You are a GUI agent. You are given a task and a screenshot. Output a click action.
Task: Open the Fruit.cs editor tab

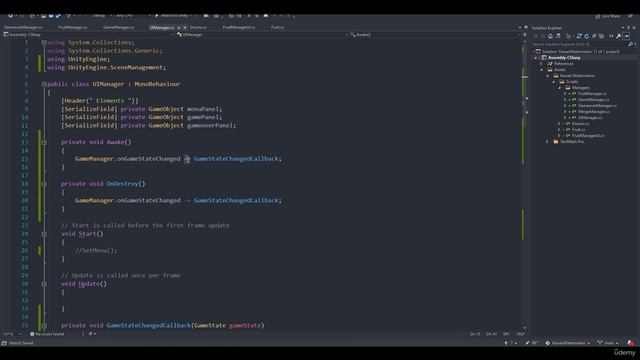[x=278, y=27]
